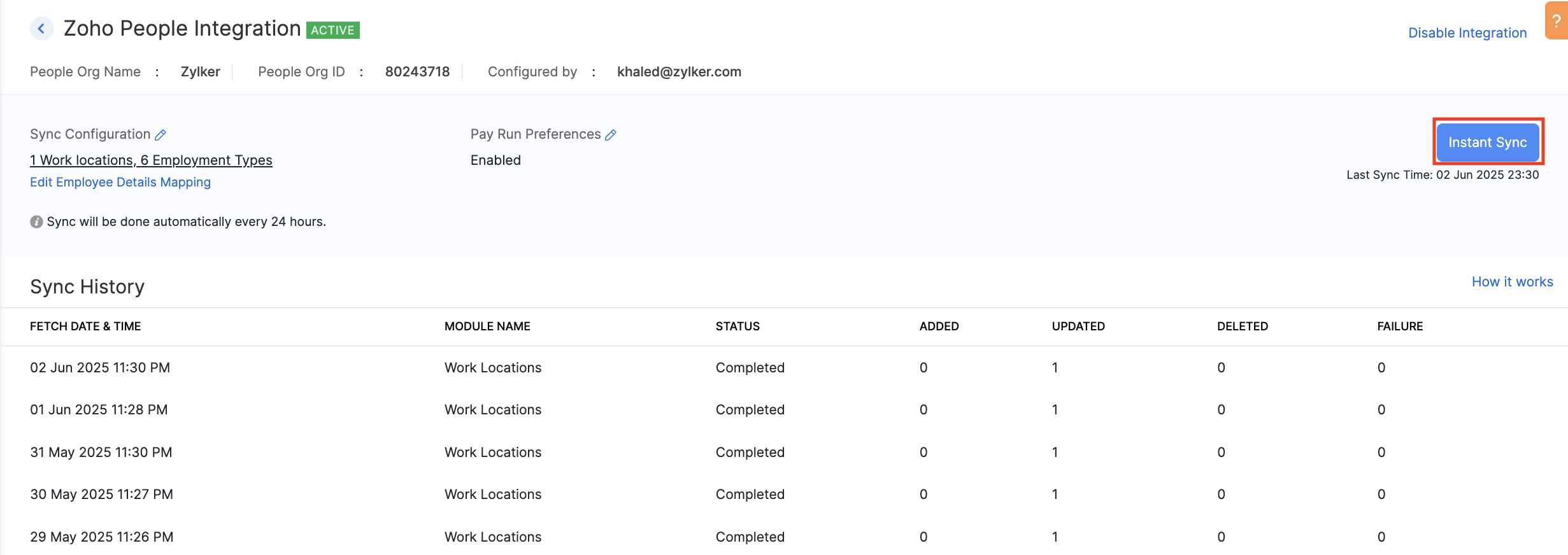Select the 01 Jun 2025 11:28 PM entry
This screenshot has height=555, width=1568.
coord(99,410)
